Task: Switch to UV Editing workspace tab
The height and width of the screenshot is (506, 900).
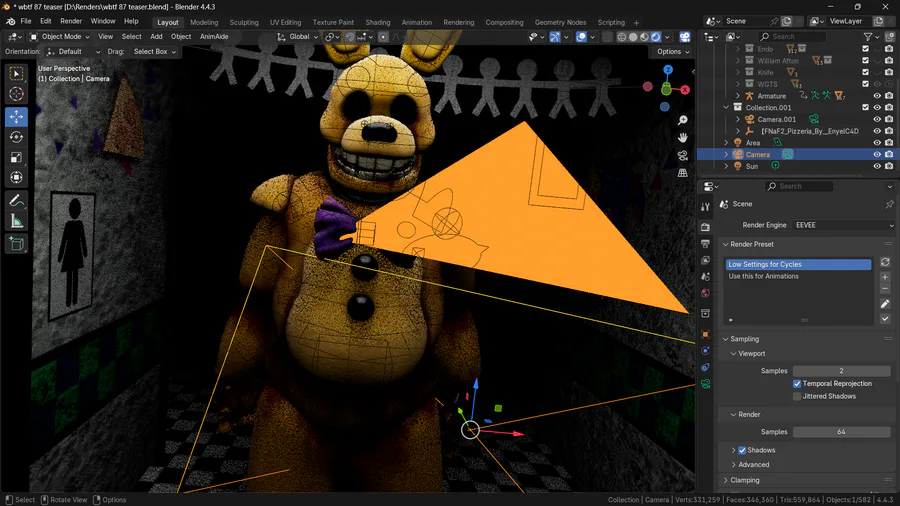Action: pyautogui.click(x=285, y=22)
